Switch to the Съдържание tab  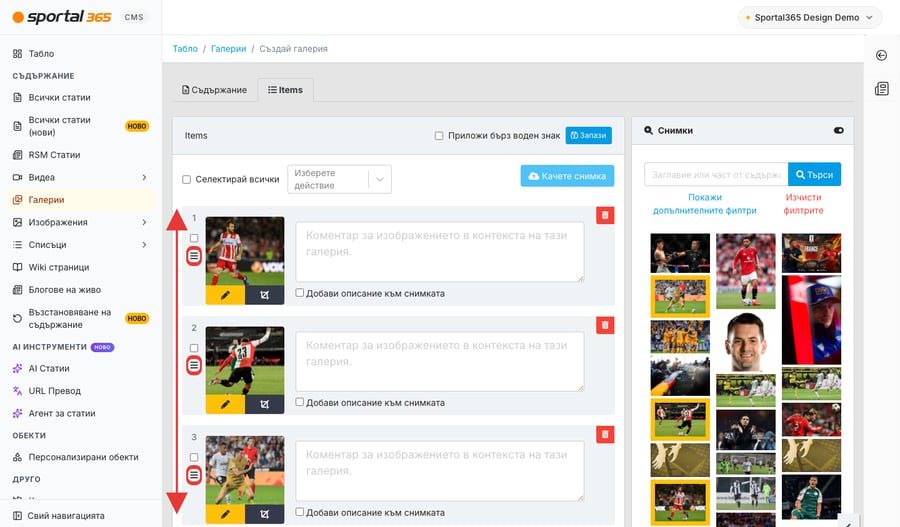click(x=215, y=90)
